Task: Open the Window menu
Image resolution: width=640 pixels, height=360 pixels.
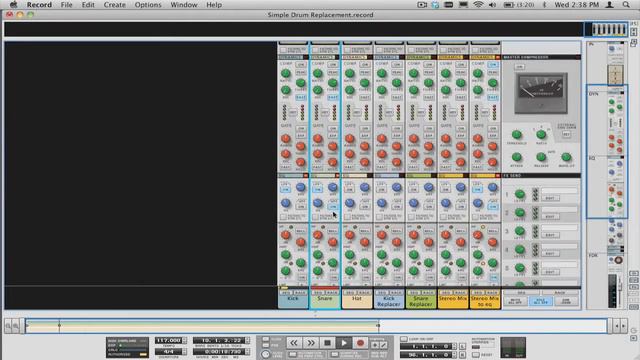Action: (184, 5)
